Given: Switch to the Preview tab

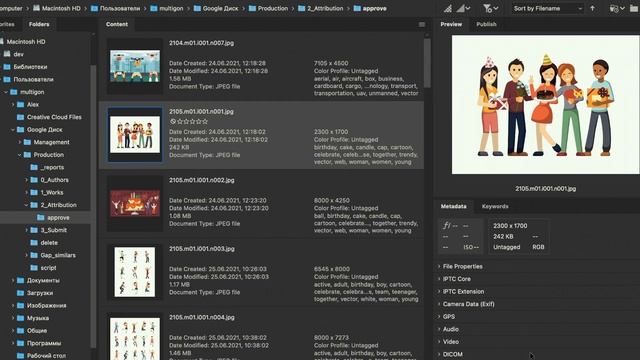Looking at the screenshot, I should click(x=451, y=24).
